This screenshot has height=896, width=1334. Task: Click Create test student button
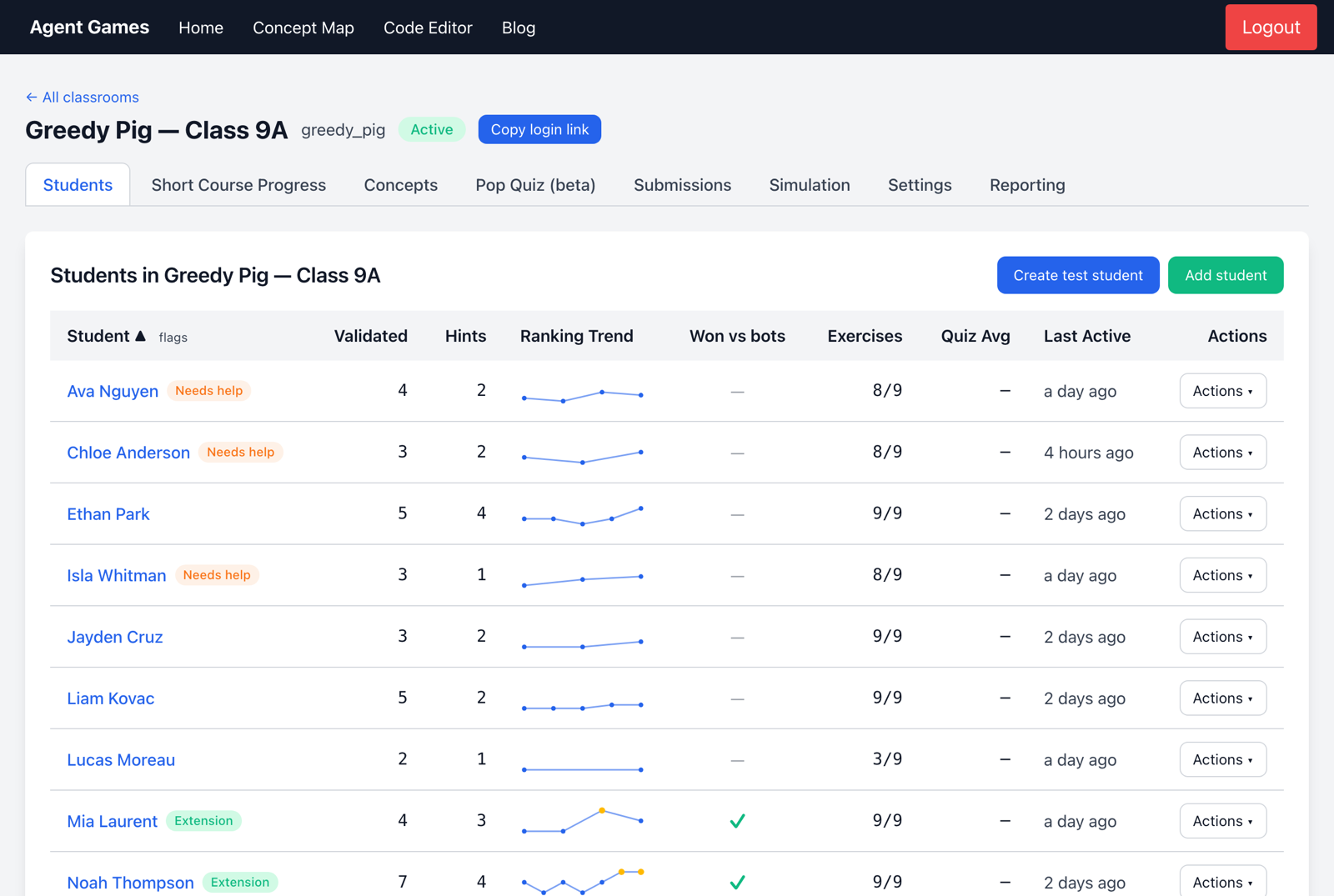pyautogui.click(x=1078, y=275)
